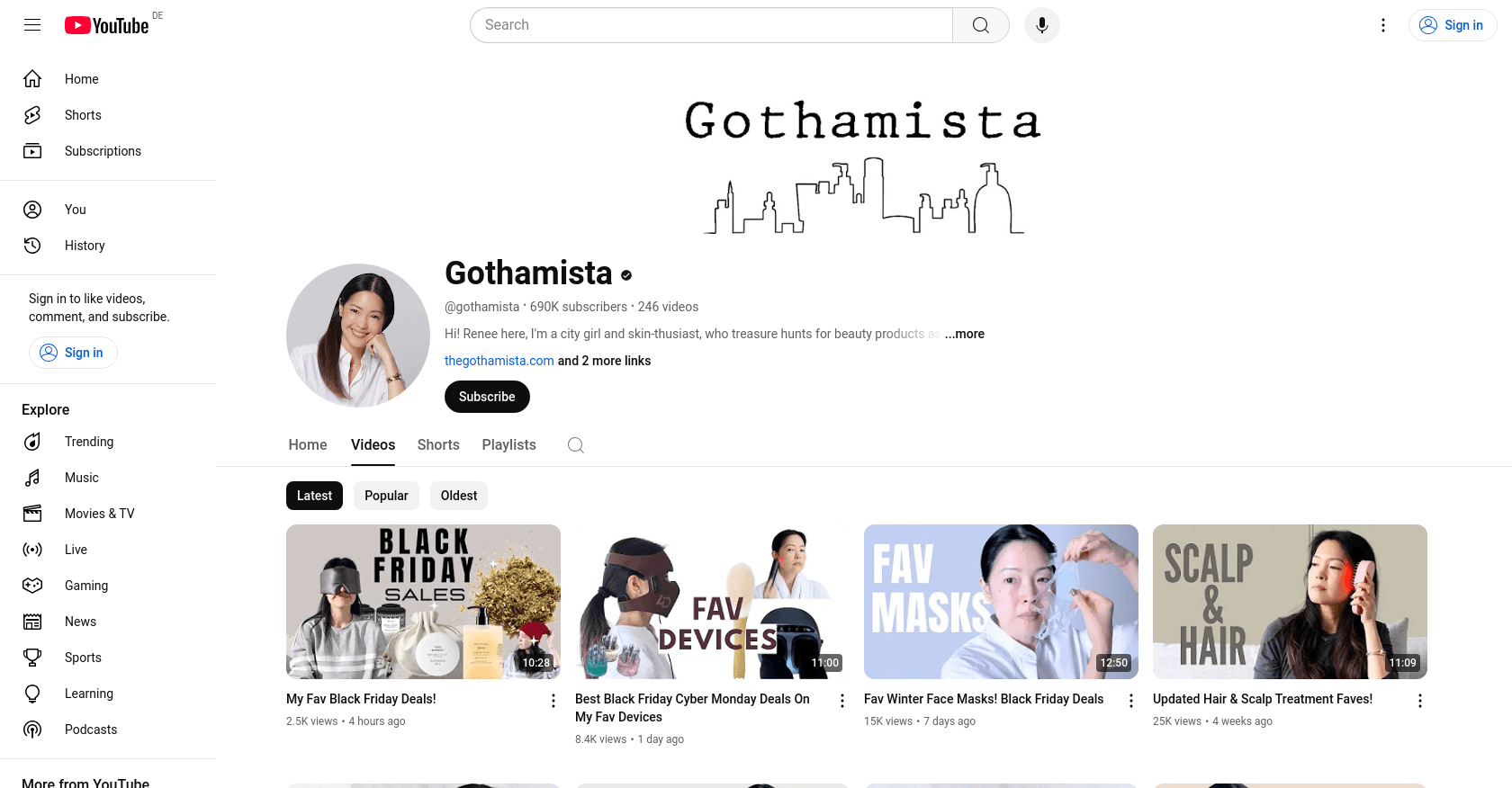
Task: Open thegothamista.com link
Action: coord(499,361)
